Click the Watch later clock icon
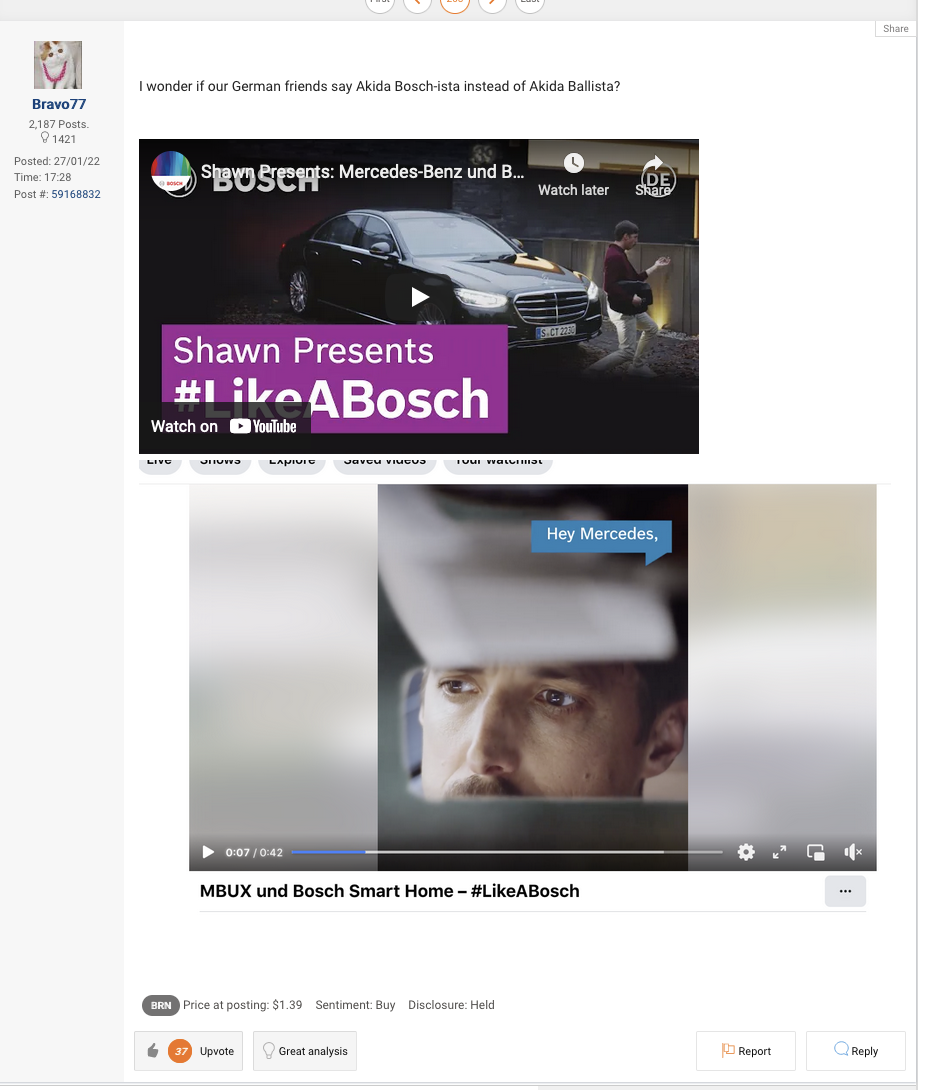Viewport: 926px width, 1090px height. pos(573,164)
